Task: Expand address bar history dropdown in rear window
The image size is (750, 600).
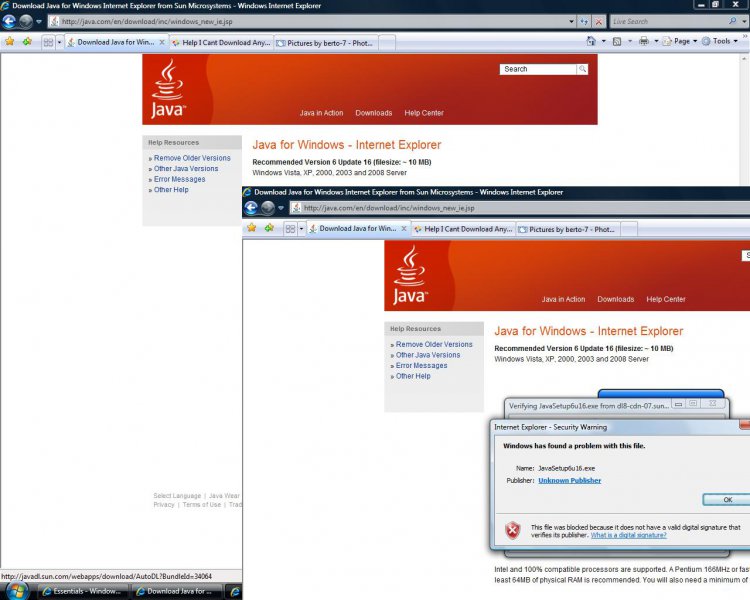Action: tap(571, 22)
